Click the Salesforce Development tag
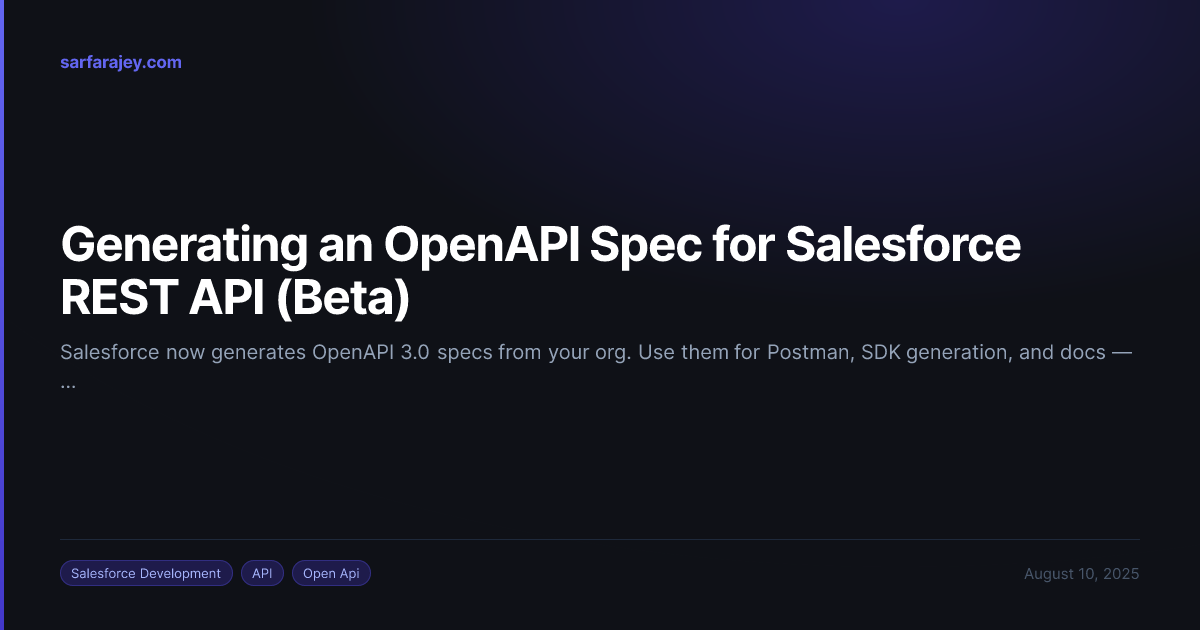The width and height of the screenshot is (1200, 630). click(x=146, y=573)
